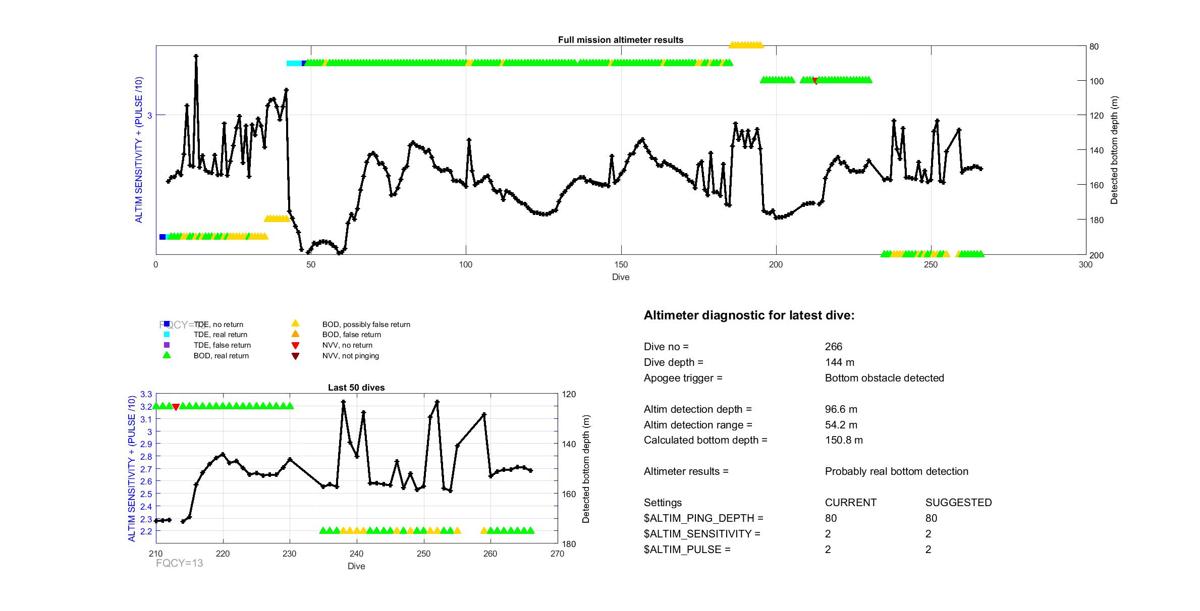Click the '$ALTIM_PING_DEPTH =' setting label
Viewport: 1200px width, 611px height.
[x=703, y=518]
